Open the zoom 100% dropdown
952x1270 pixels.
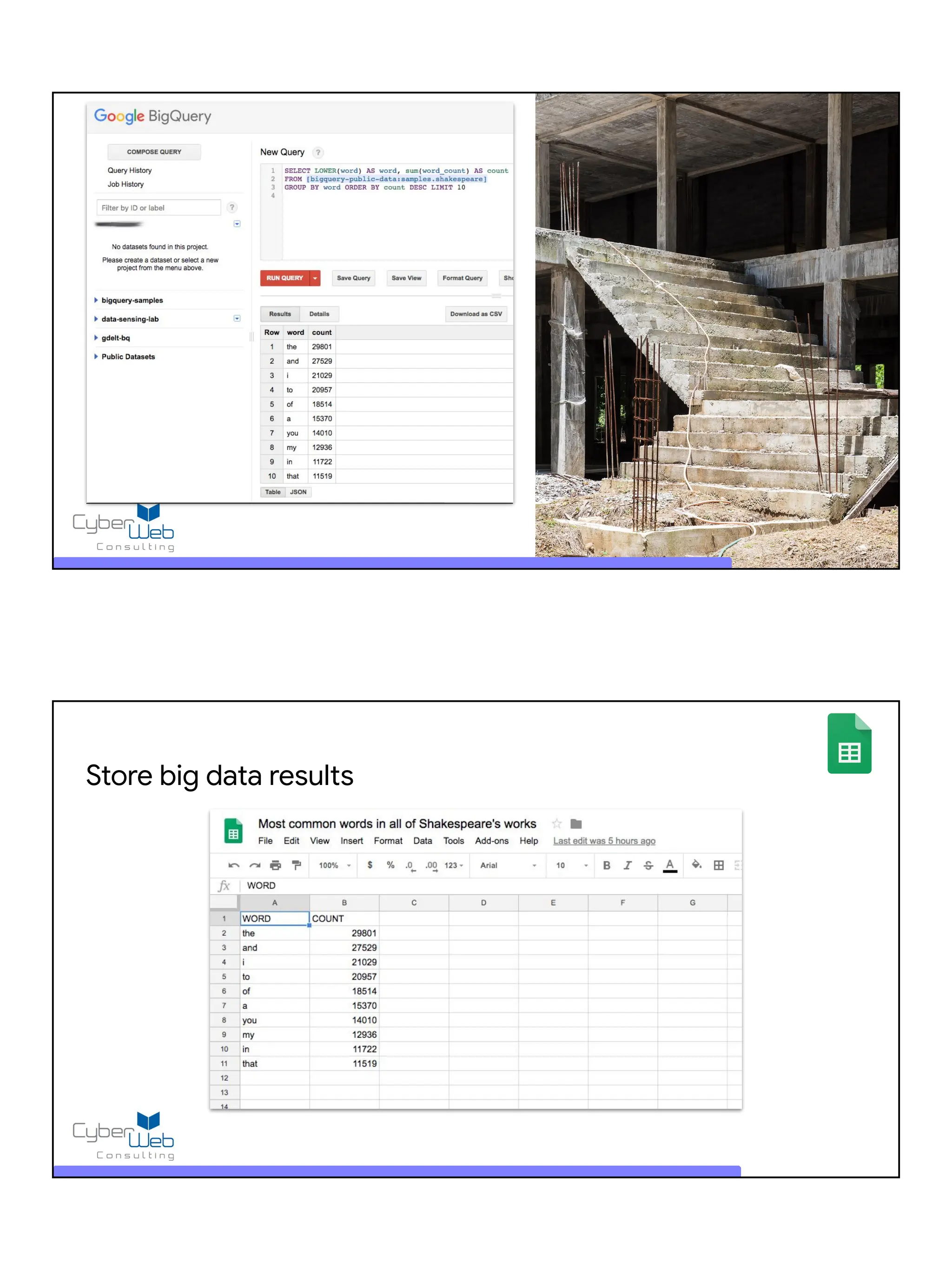click(335, 865)
